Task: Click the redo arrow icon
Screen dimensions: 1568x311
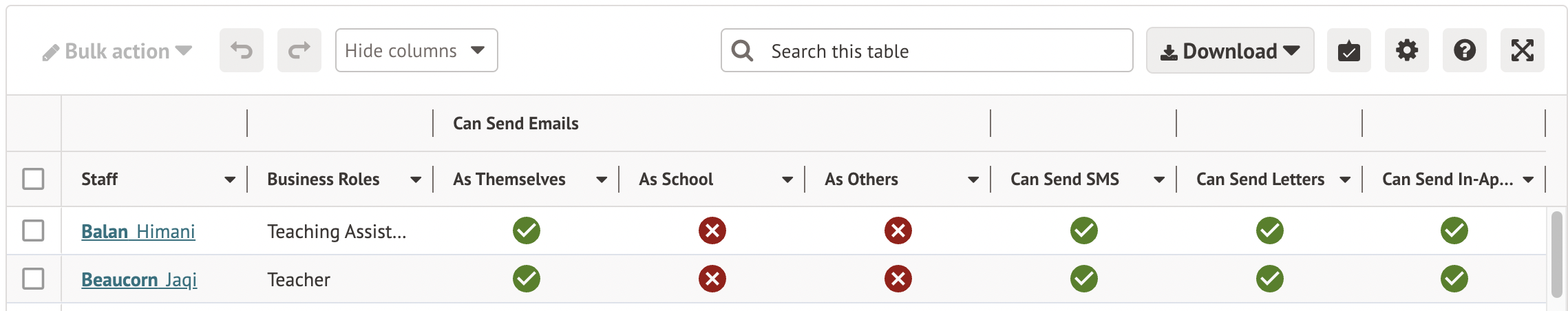Action: 299,50
